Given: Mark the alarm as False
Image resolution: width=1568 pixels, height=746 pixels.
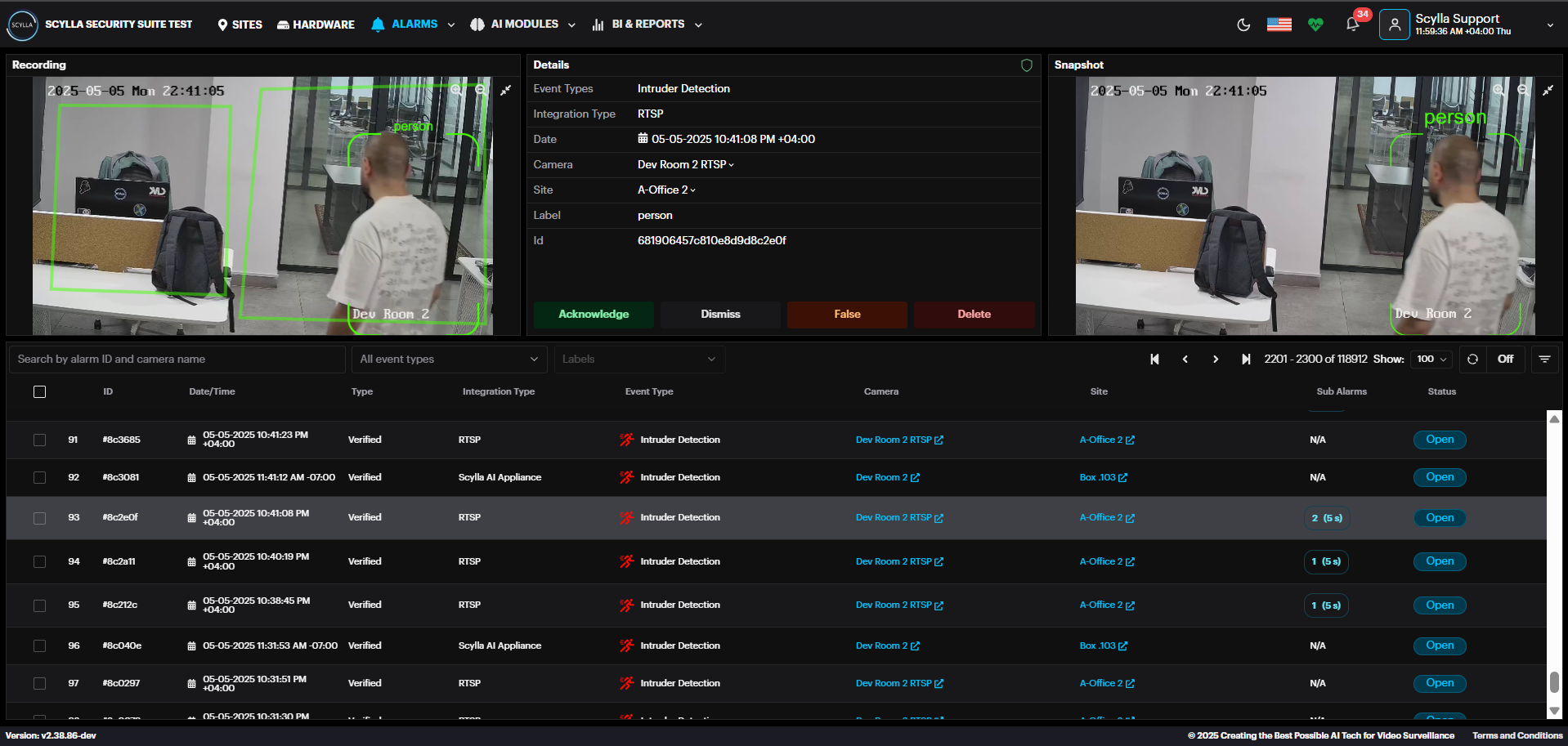Looking at the screenshot, I should coord(847,315).
